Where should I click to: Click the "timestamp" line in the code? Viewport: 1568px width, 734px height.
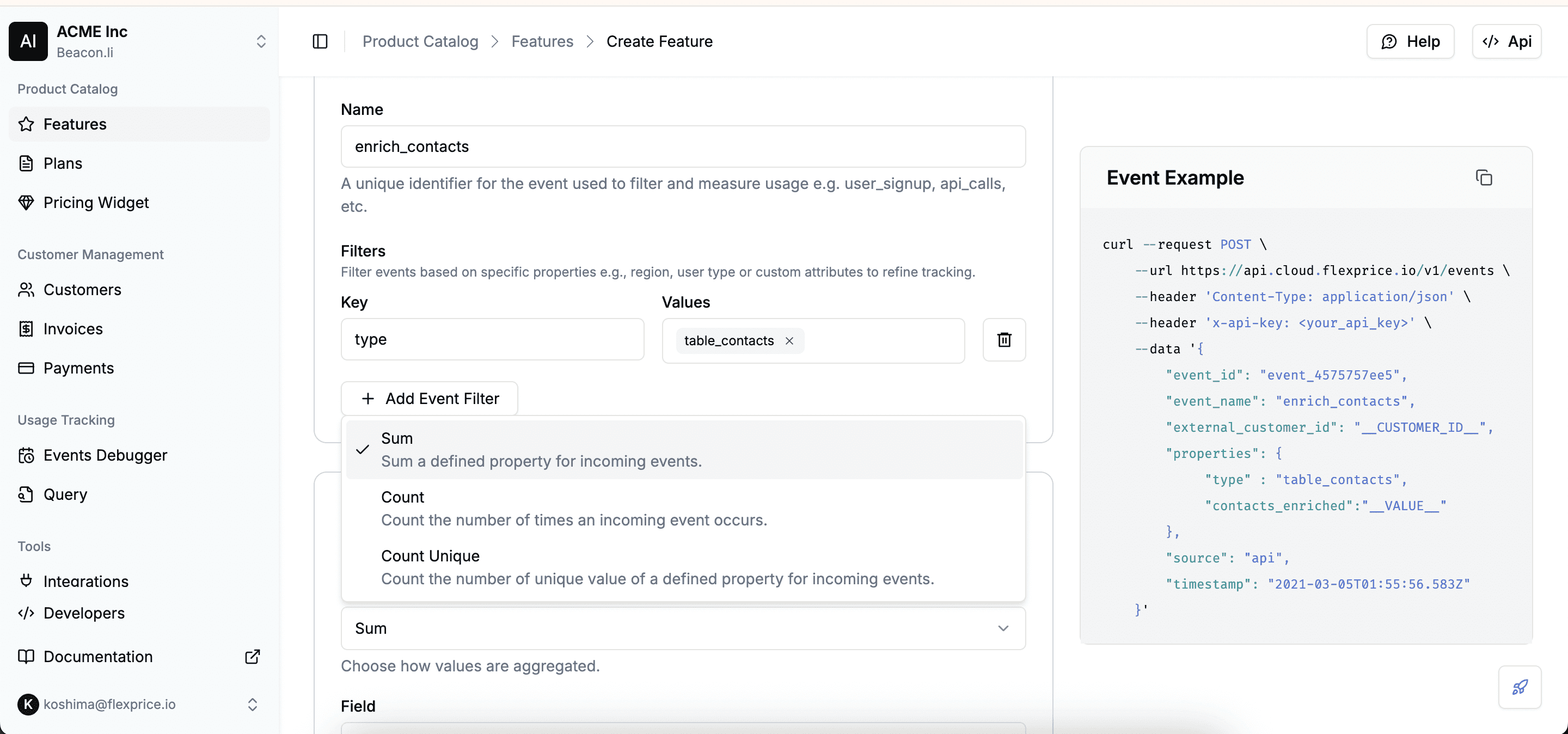(1317, 584)
